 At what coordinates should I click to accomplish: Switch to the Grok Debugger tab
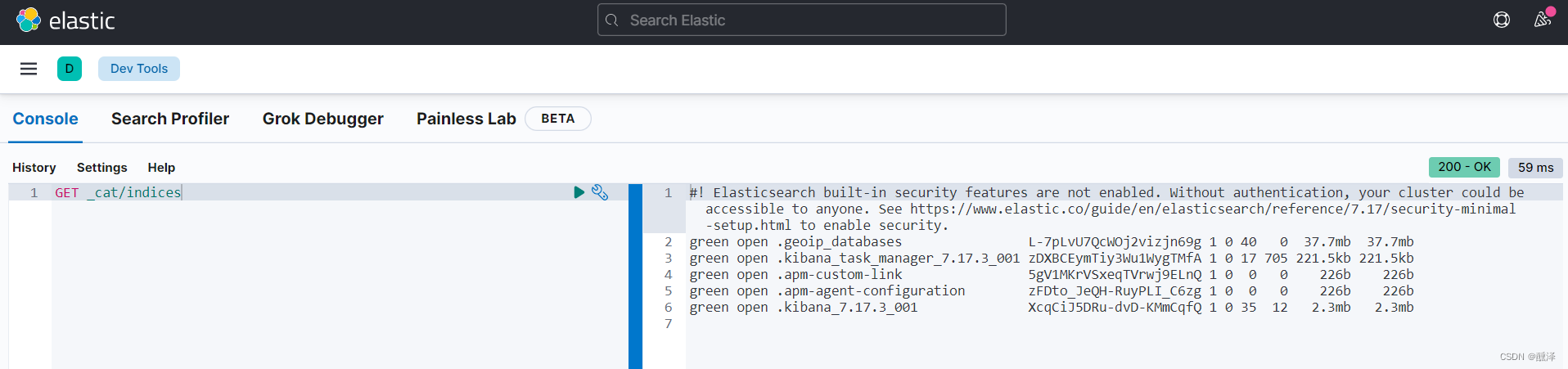pos(322,119)
